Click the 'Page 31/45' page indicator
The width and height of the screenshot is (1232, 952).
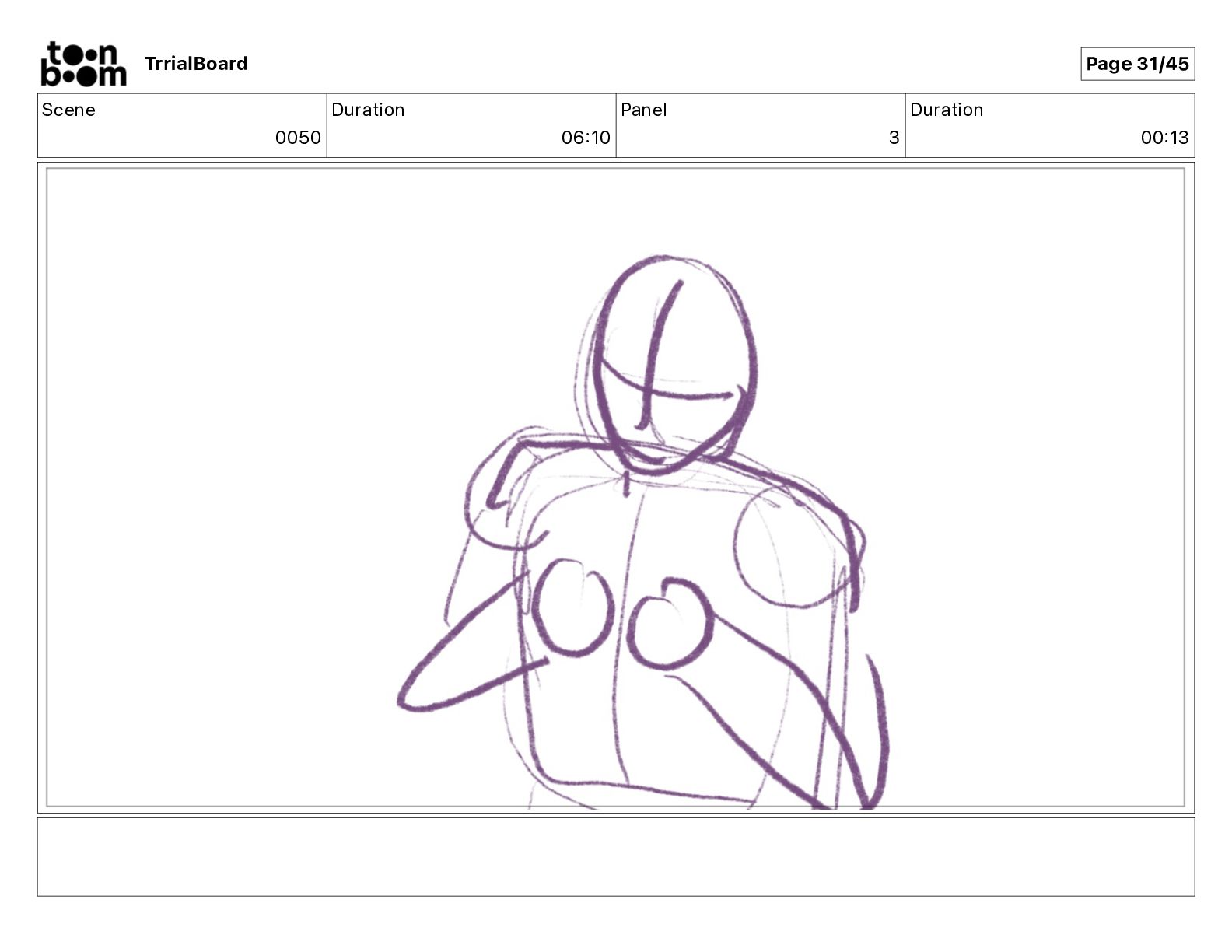point(1137,64)
